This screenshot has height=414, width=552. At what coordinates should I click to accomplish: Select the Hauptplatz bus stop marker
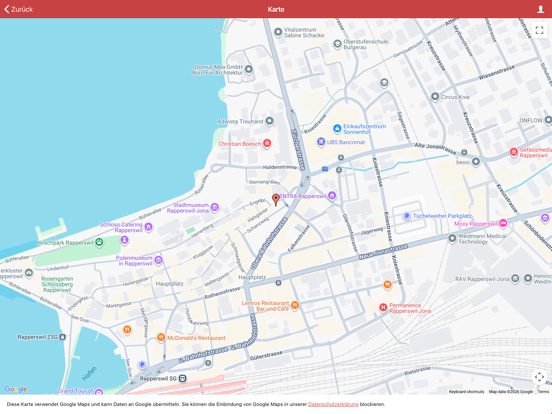tap(278, 283)
